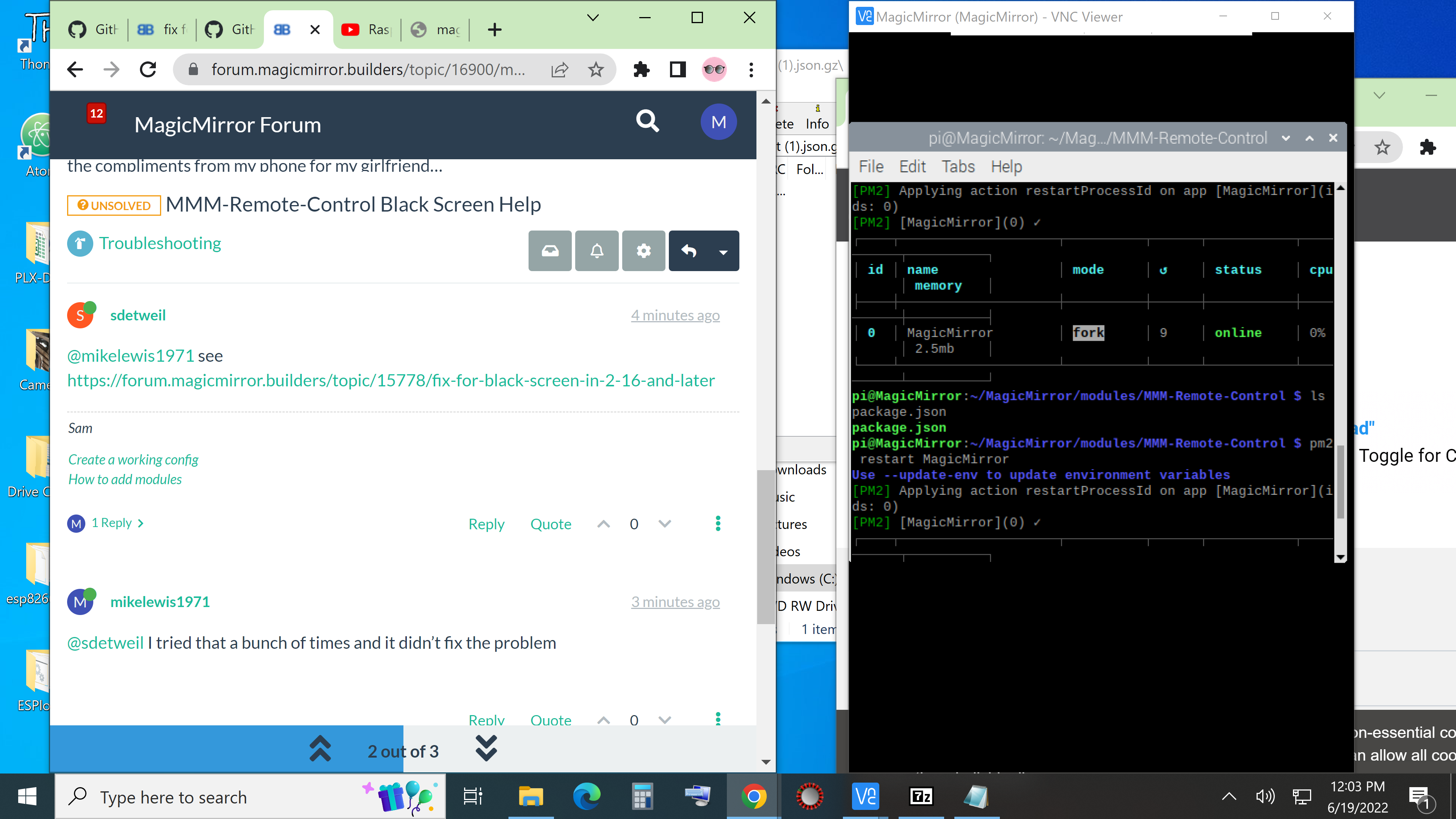The width and height of the screenshot is (1456, 819).
Task: Bookmark this page with the star icon
Action: [x=596, y=69]
